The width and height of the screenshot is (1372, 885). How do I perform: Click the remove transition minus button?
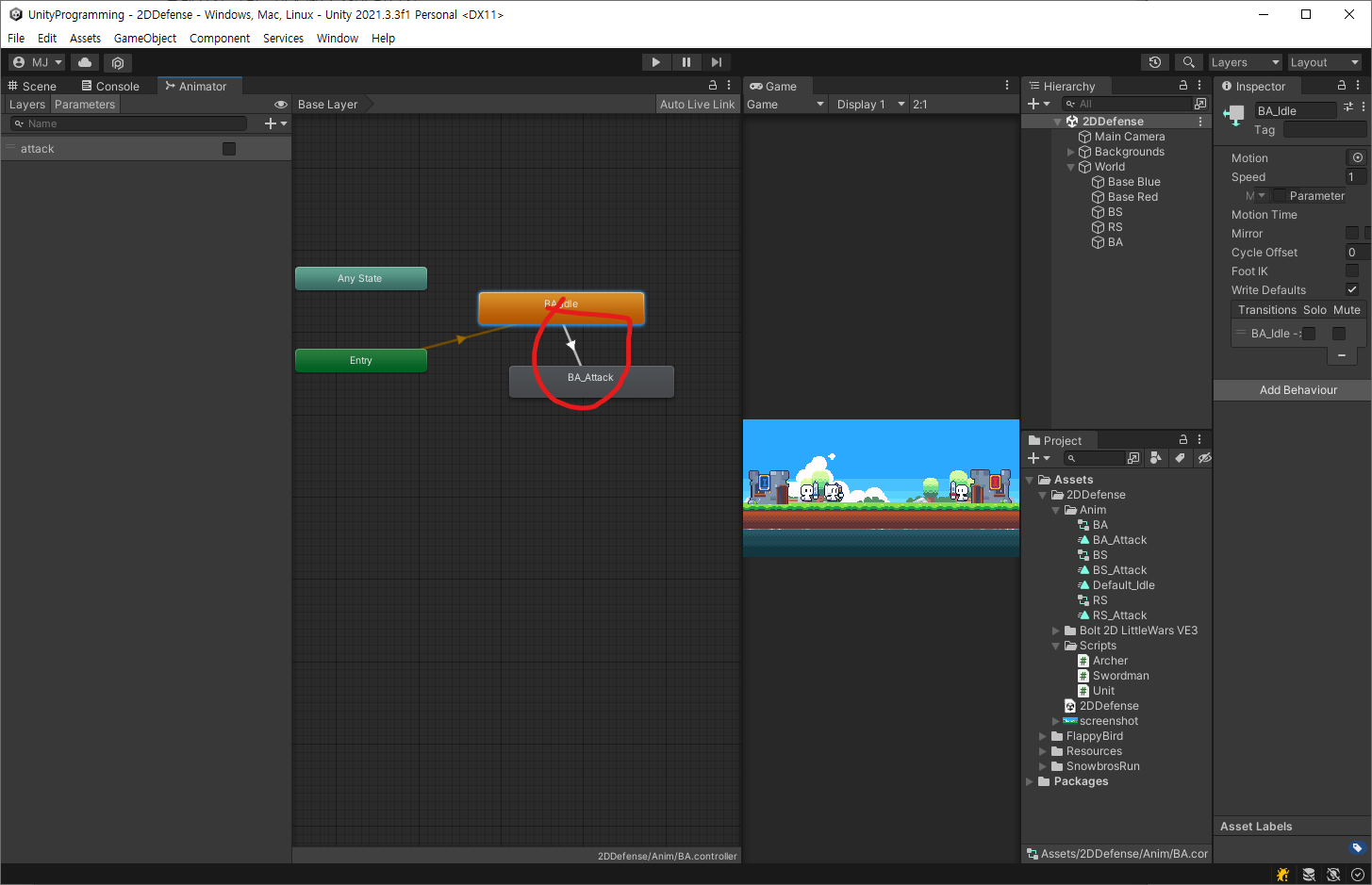click(x=1342, y=355)
